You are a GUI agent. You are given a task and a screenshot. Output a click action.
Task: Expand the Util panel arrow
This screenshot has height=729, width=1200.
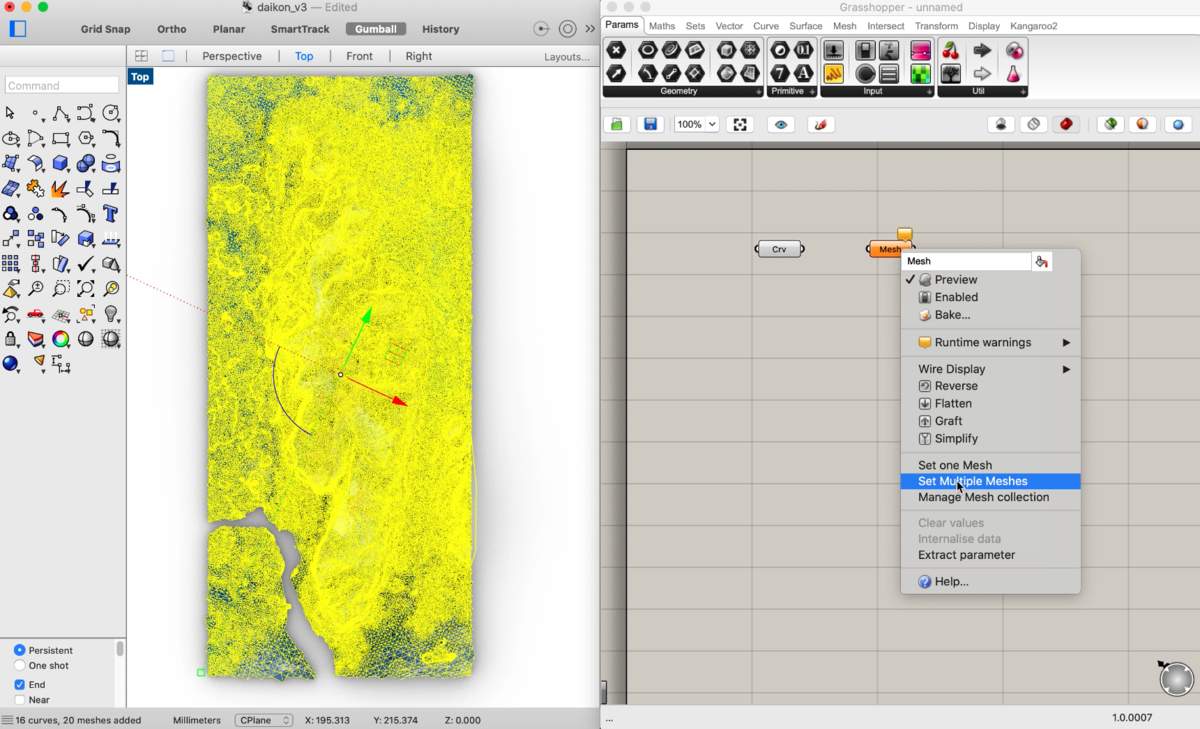[1022, 92]
